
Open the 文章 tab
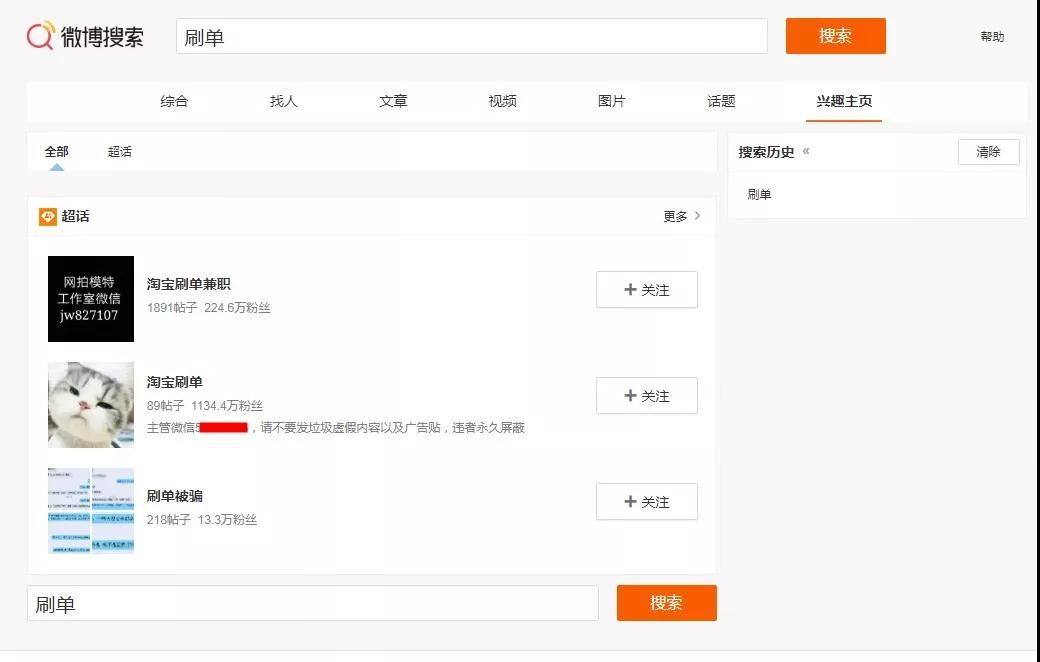(x=393, y=101)
